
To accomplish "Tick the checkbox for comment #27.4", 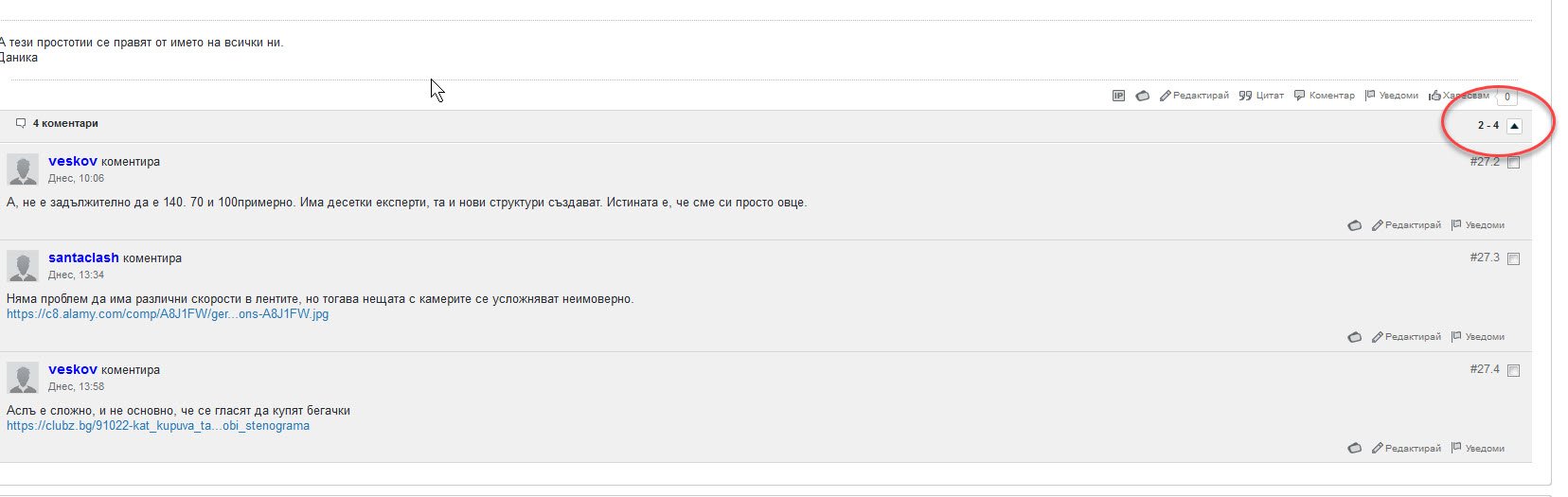I will [1513, 371].
